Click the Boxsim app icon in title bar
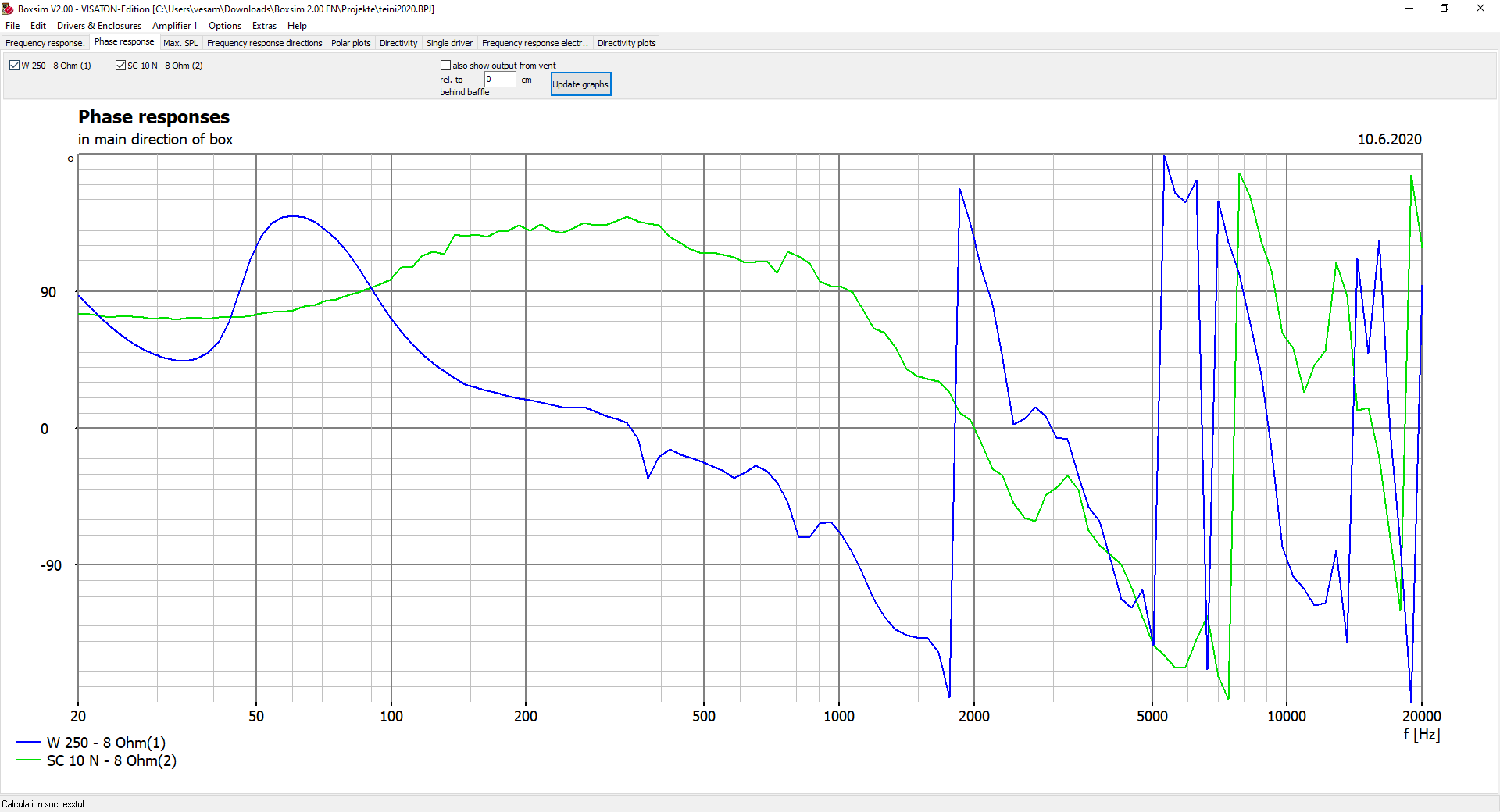This screenshot has height=812, width=1500. (8, 9)
